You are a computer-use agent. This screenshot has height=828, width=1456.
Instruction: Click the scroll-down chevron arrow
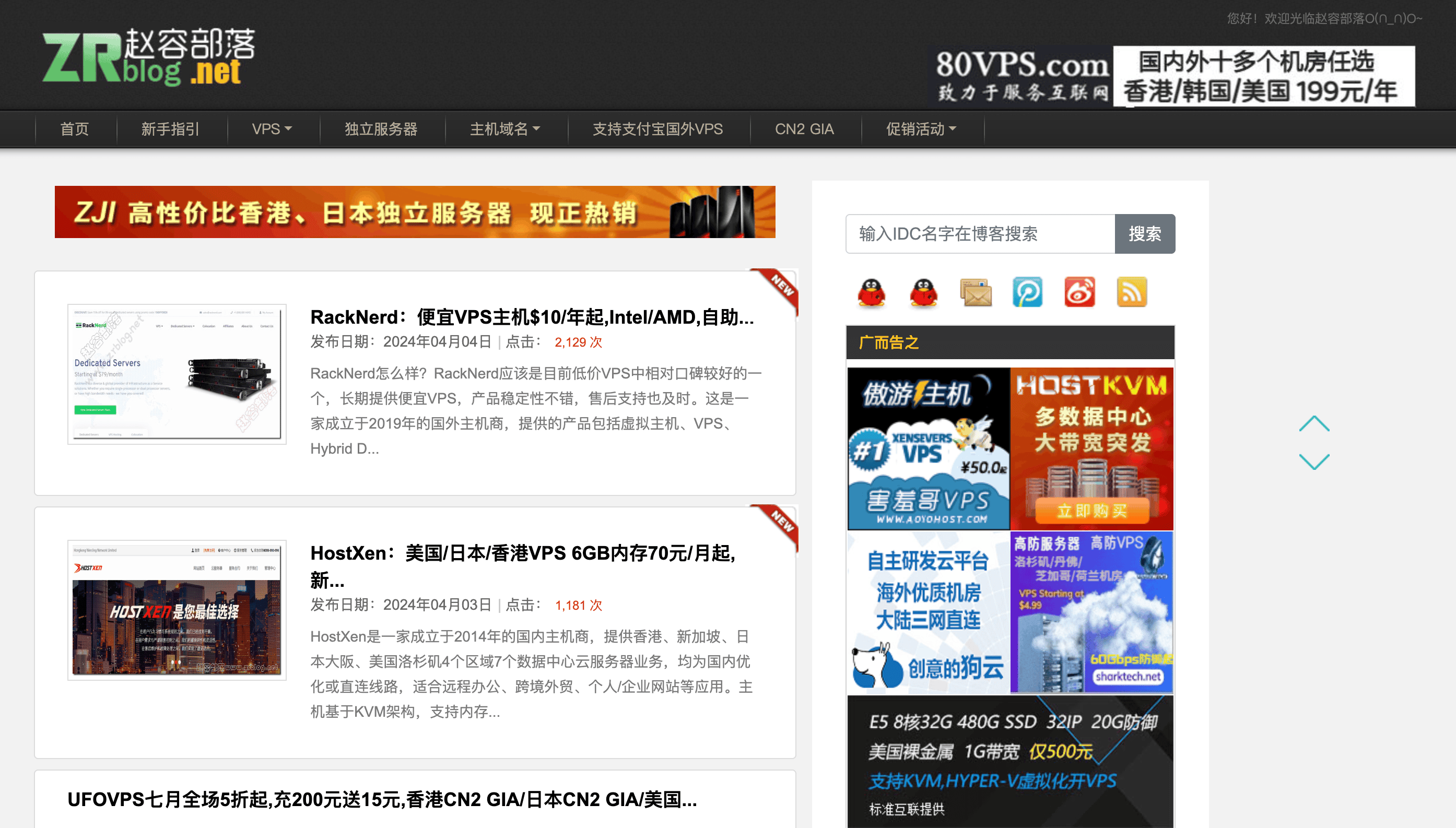pyautogui.click(x=1314, y=461)
